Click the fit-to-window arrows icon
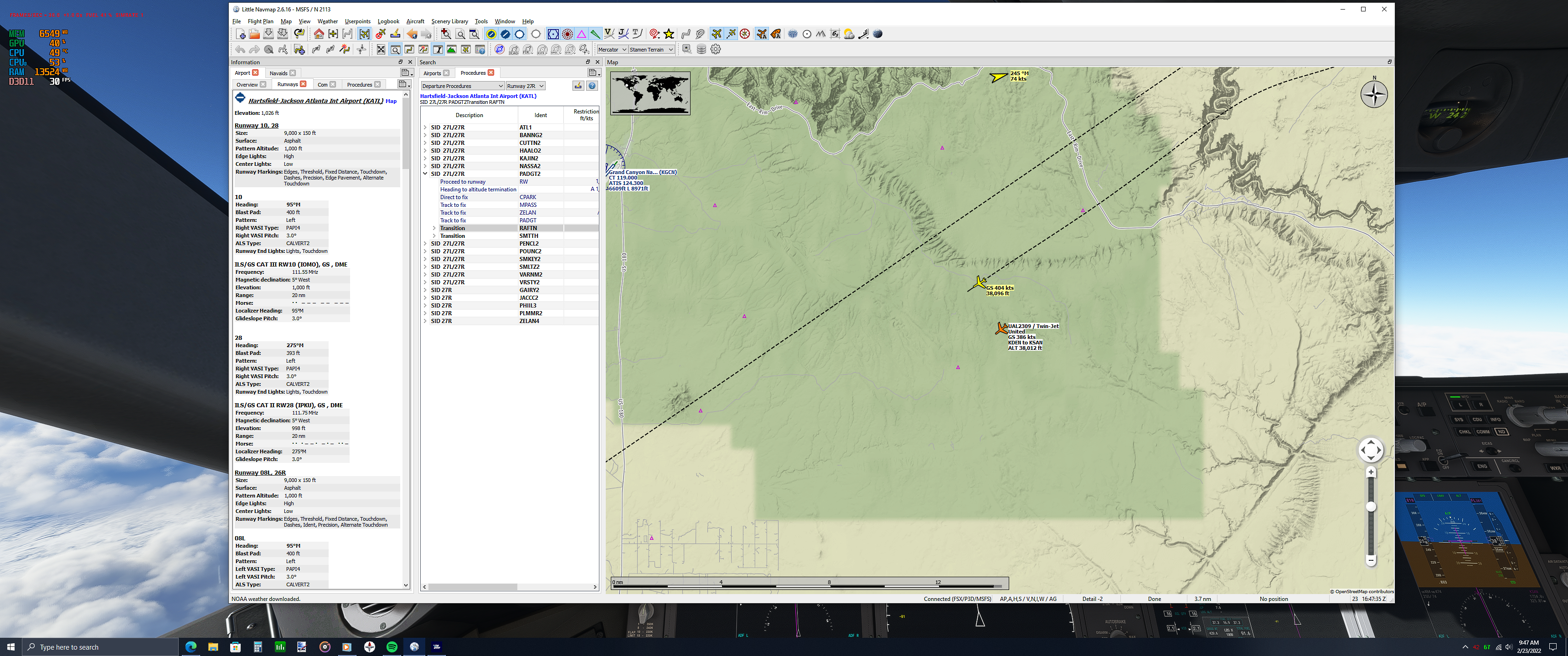 point(381,50)
